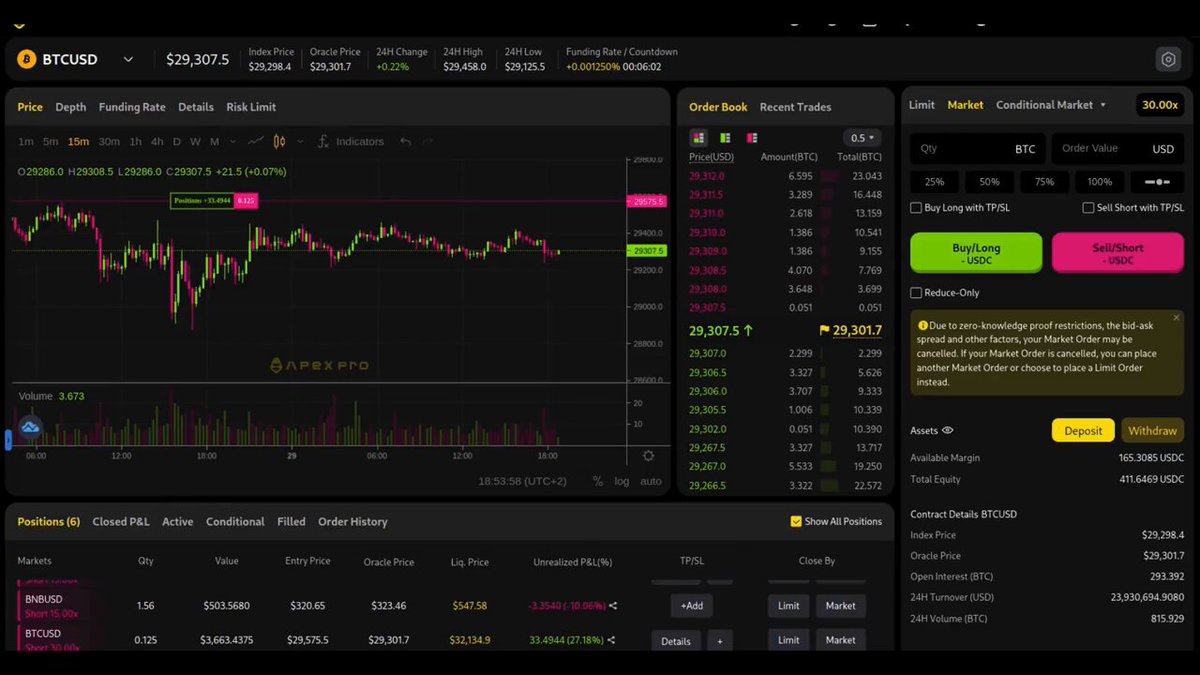The height and width of the screenshot is (675, 1200).
Task: Open the chart settings gear icon
Action: pos(648,456)
